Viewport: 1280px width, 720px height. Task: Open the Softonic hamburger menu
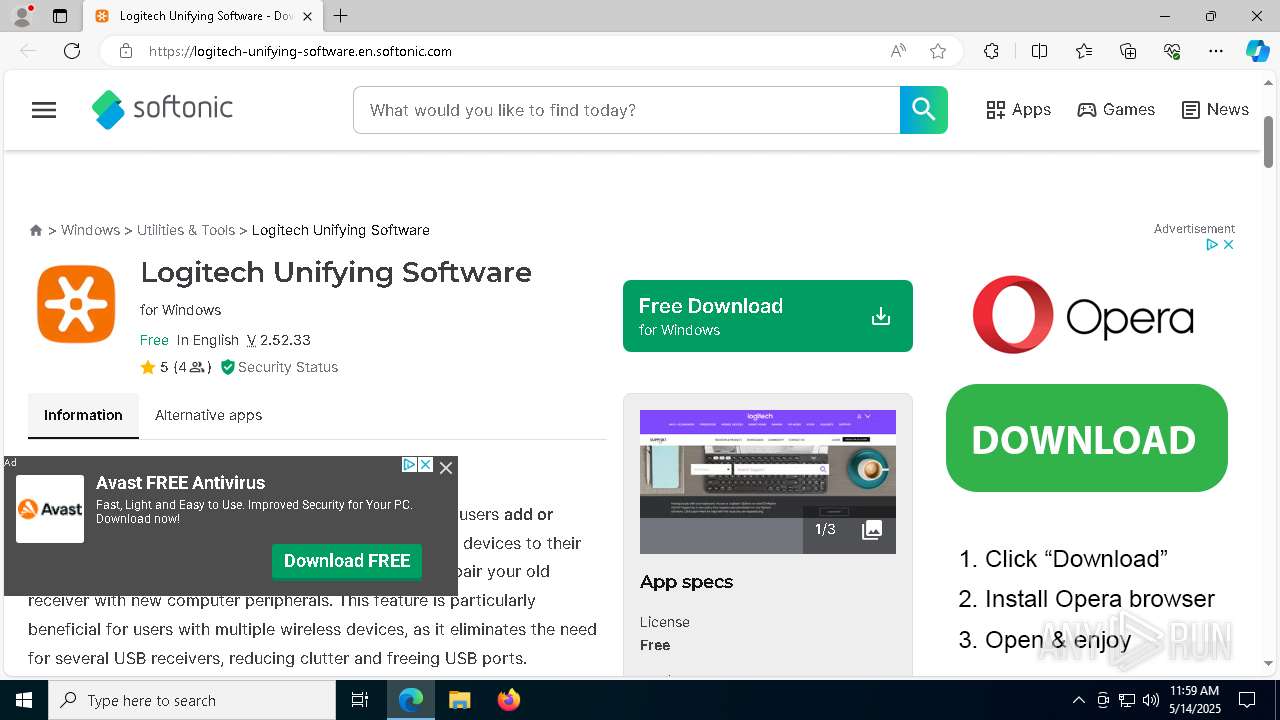tap(44, 110)
